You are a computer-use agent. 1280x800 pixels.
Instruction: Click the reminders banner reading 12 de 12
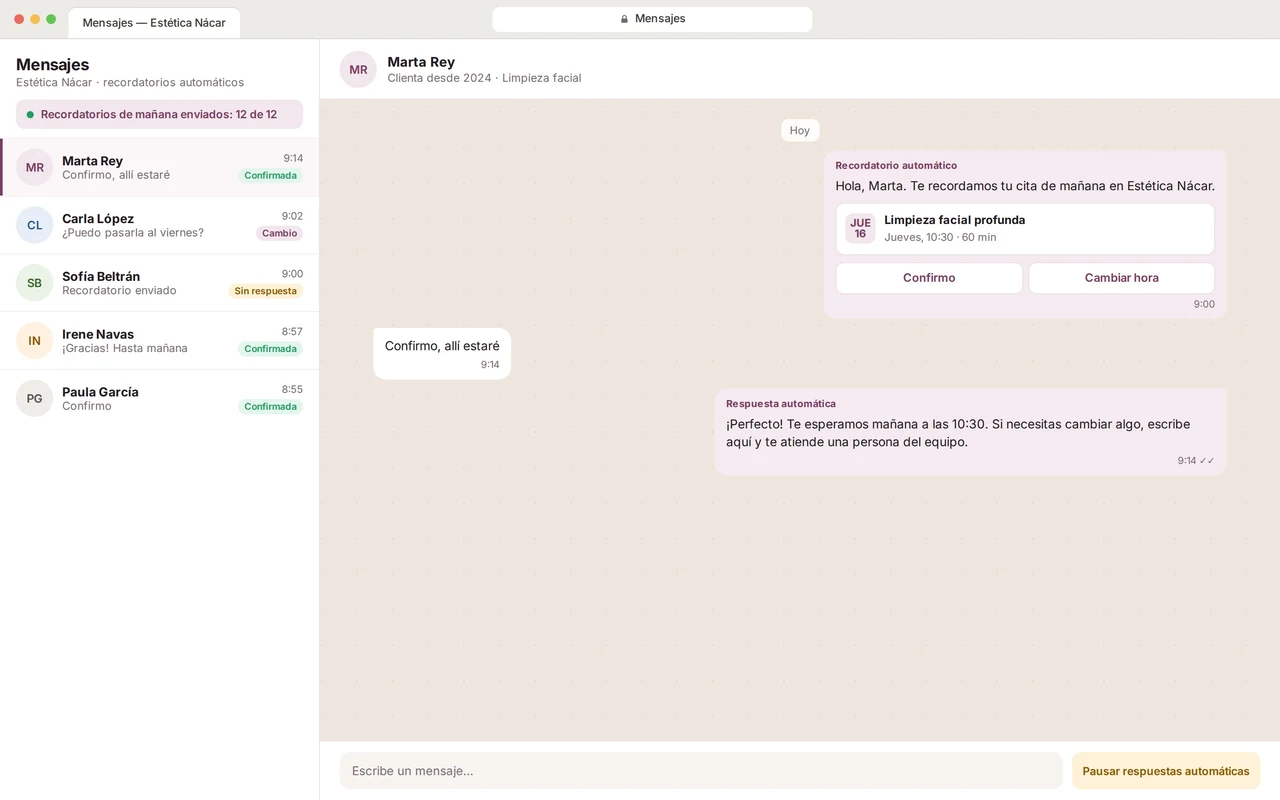tap(159, 114)
